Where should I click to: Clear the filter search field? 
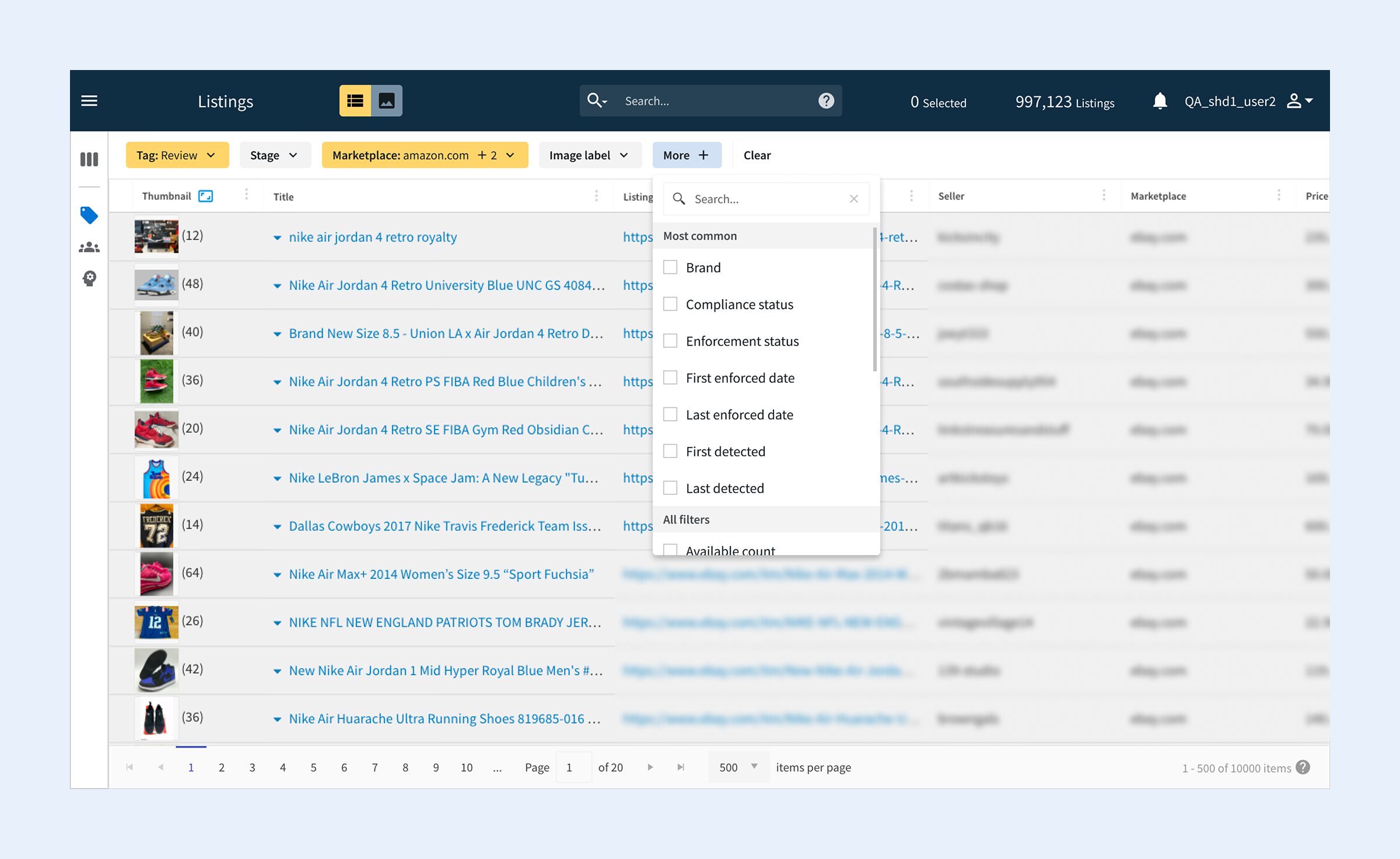(x=854, y=199)
